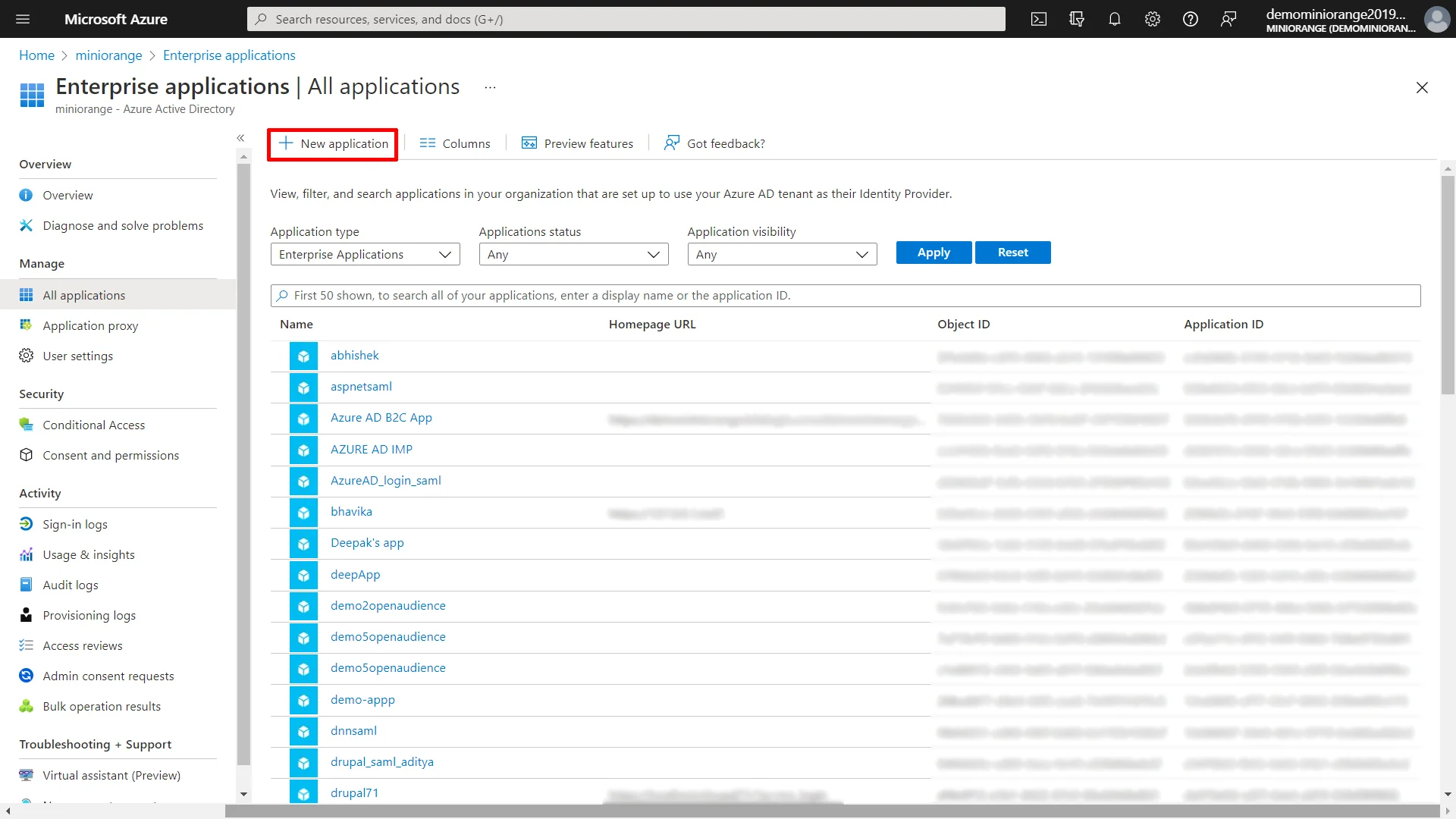
Task: Open the bhavika application entry
Action: tap(351, 511)
